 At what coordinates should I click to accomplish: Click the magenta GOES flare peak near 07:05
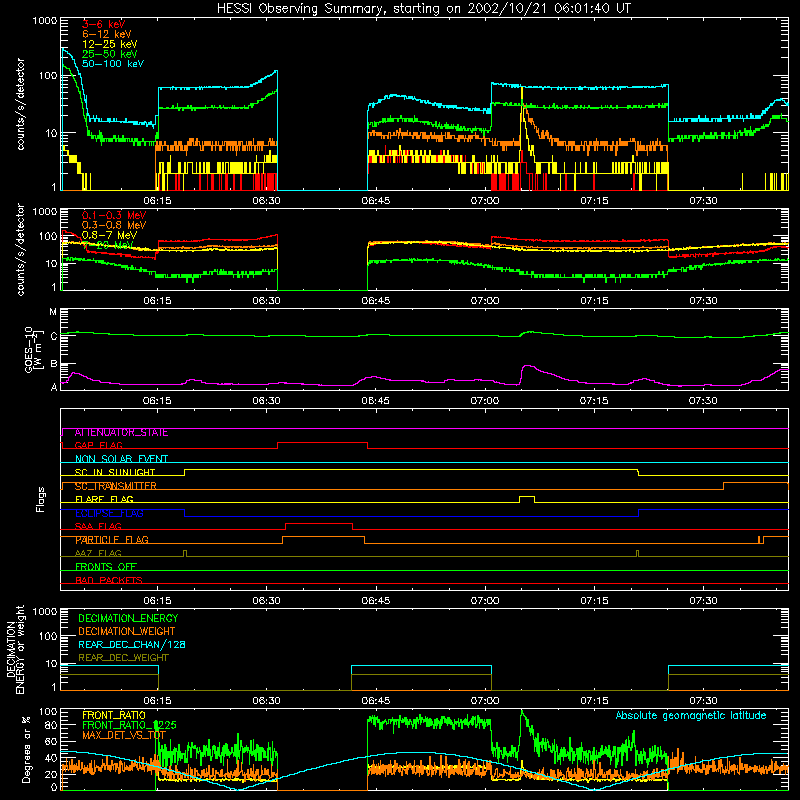click(x=528, y=366)
